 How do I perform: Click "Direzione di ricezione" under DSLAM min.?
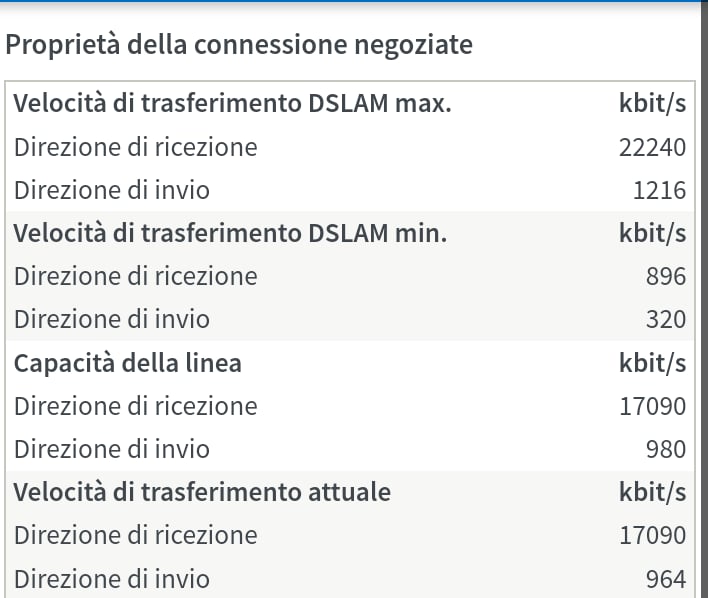pos(135,276)
